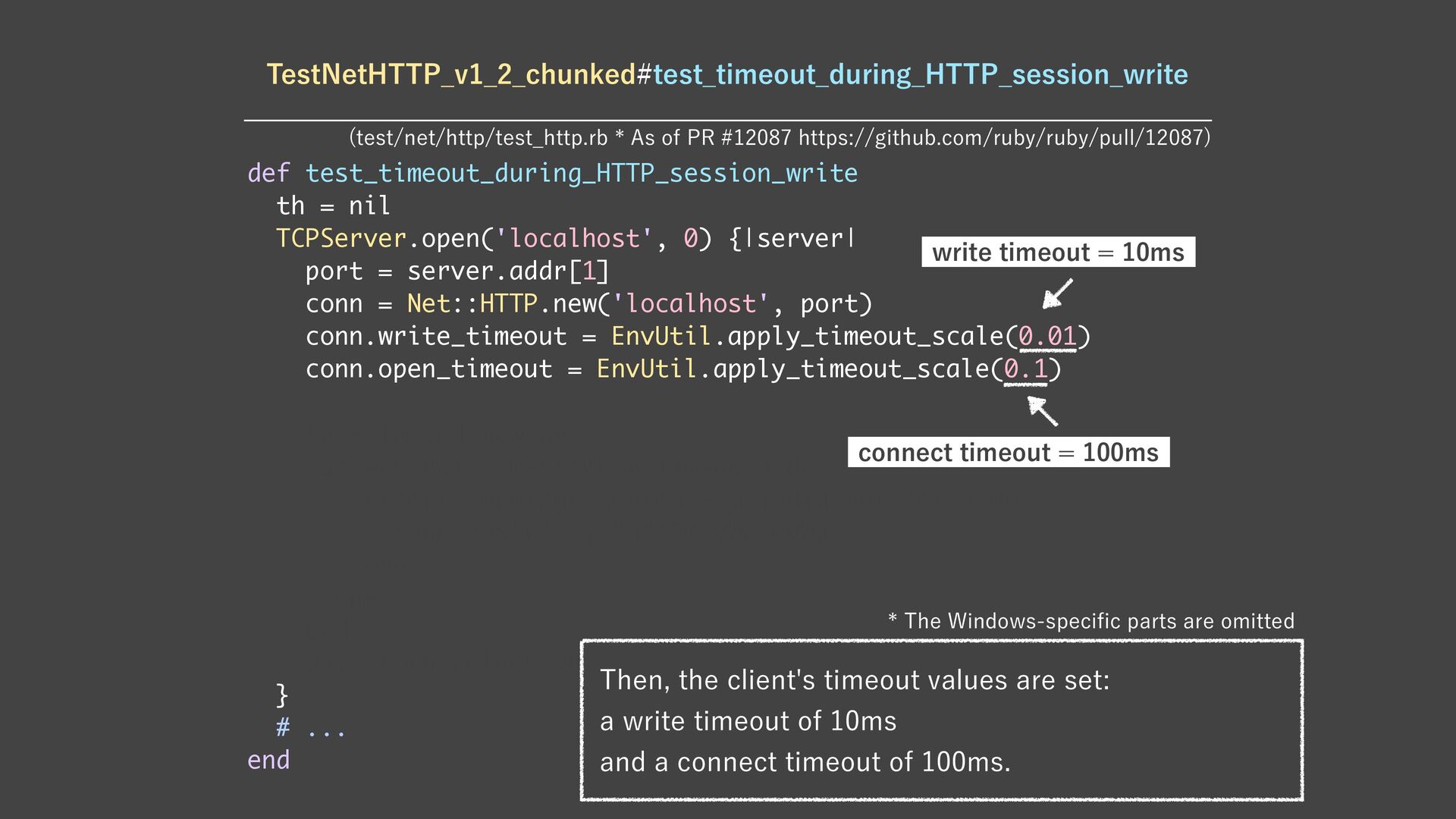The height and width of the screenshot is (819, 1456).
Task: Click the 'conn.open_timeout' code text
Action: 428,369
